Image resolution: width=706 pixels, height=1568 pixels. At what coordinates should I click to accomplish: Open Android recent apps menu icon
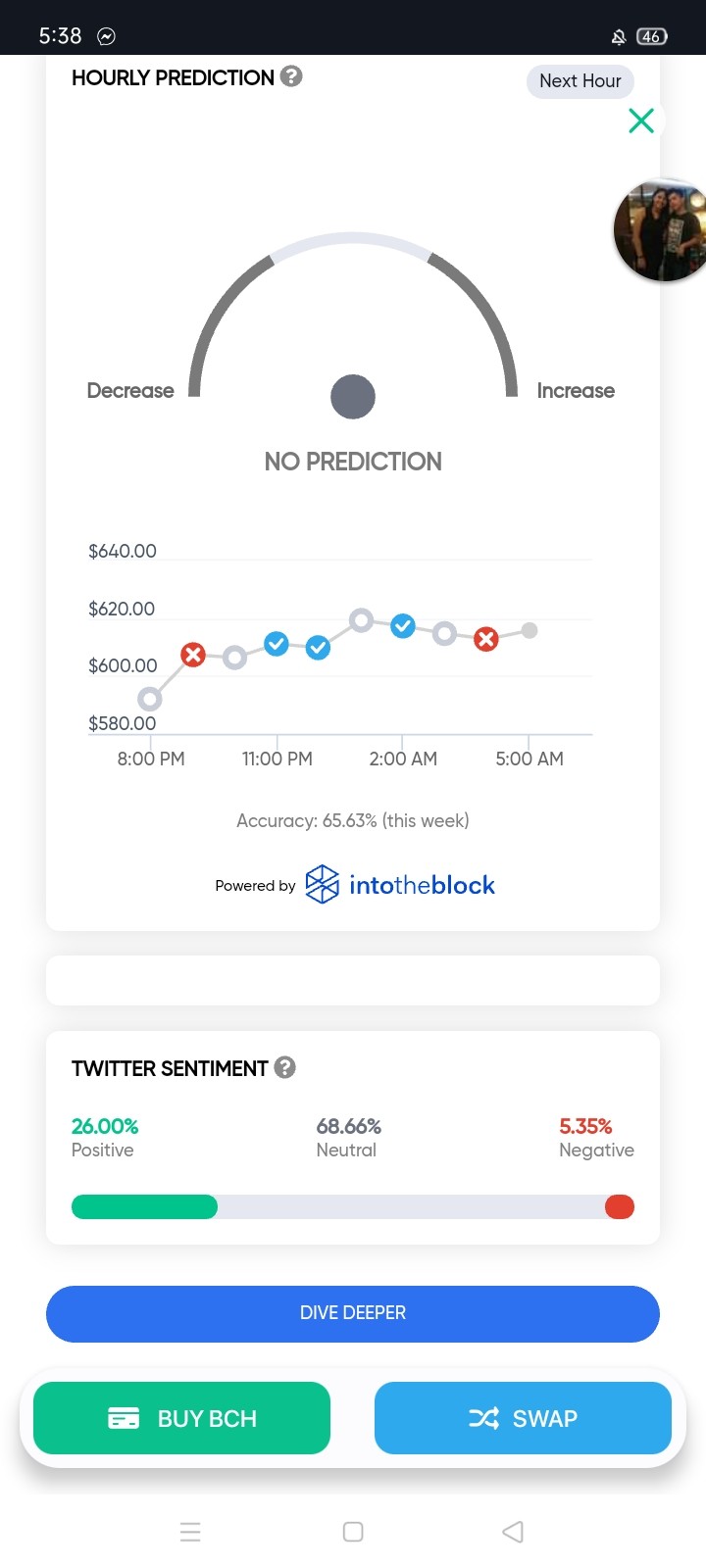(x=190, y=1532)
